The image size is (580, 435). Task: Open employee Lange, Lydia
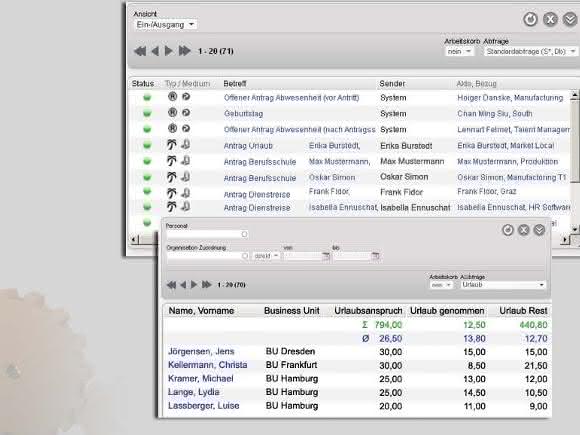coord(194,392)
